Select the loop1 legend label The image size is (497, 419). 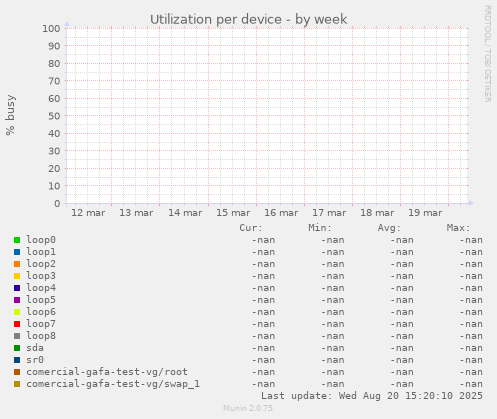(x=41, y=252)
